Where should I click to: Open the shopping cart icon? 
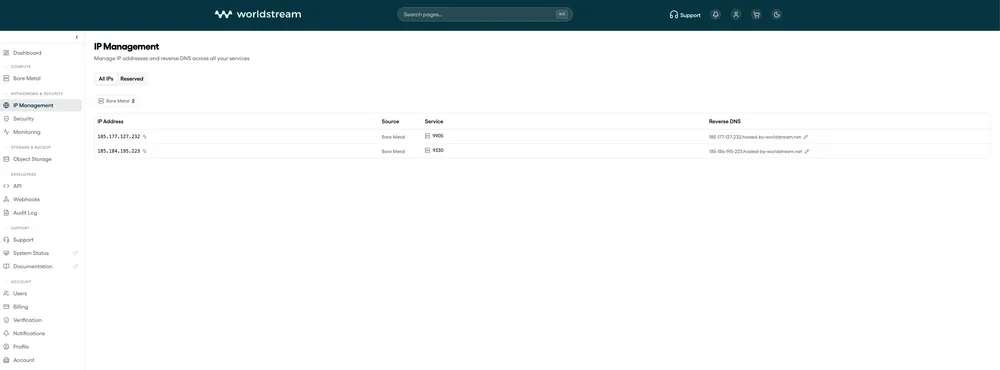coord(756,15)
